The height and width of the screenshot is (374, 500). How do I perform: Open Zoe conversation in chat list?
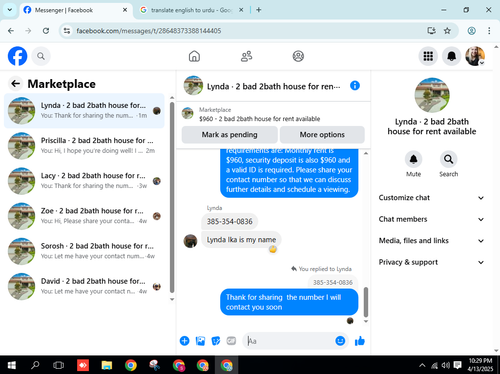pyautogui.click(x=84, y=216)
